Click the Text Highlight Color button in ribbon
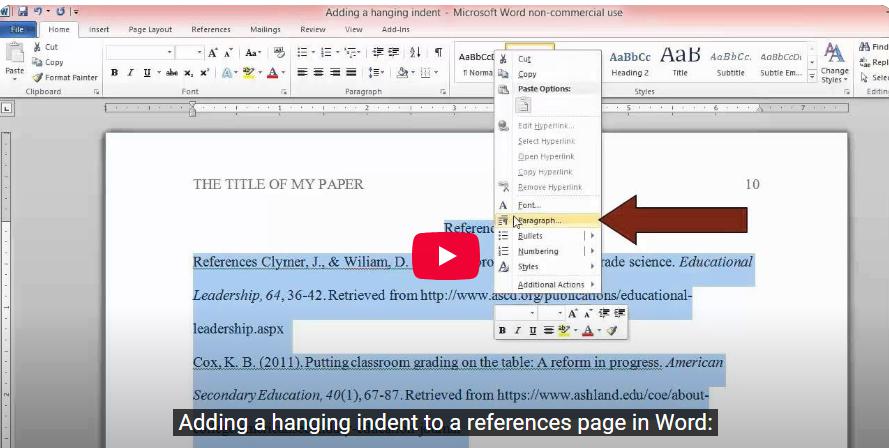889x448 pixels. tap(248, 73)
